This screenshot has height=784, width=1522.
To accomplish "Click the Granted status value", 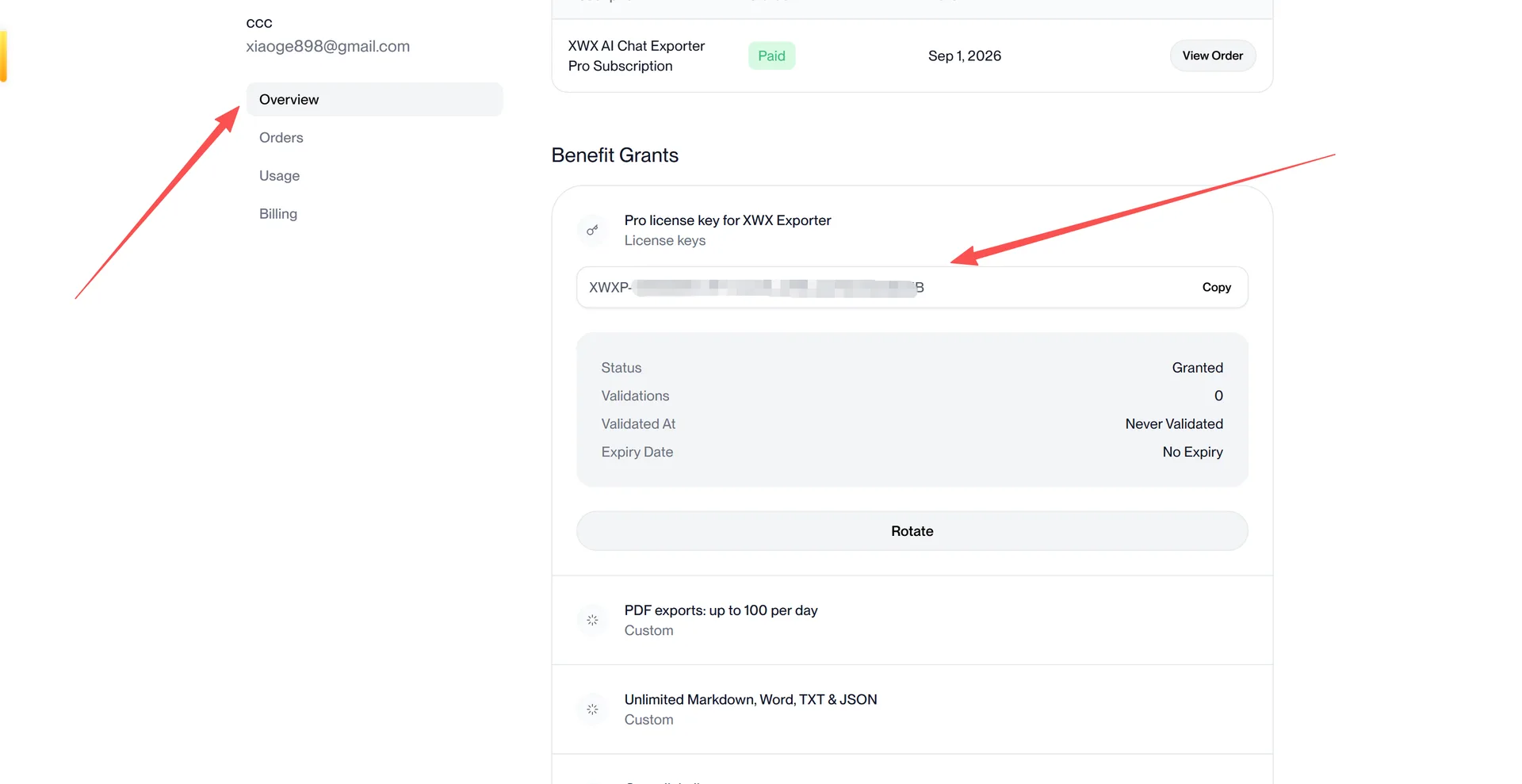I will click(x=1197, y=368).
